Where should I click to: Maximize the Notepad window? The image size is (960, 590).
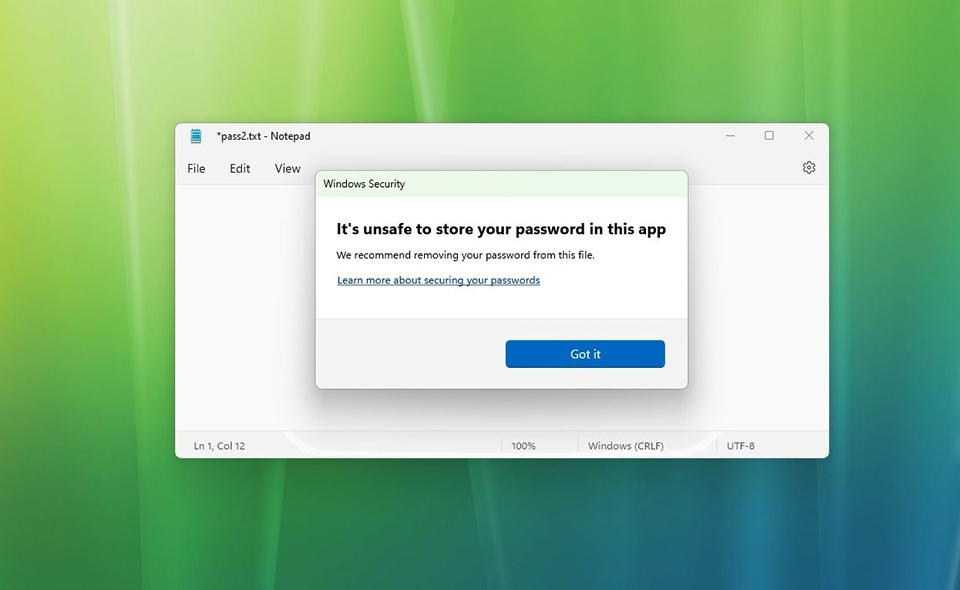(769, 135)
